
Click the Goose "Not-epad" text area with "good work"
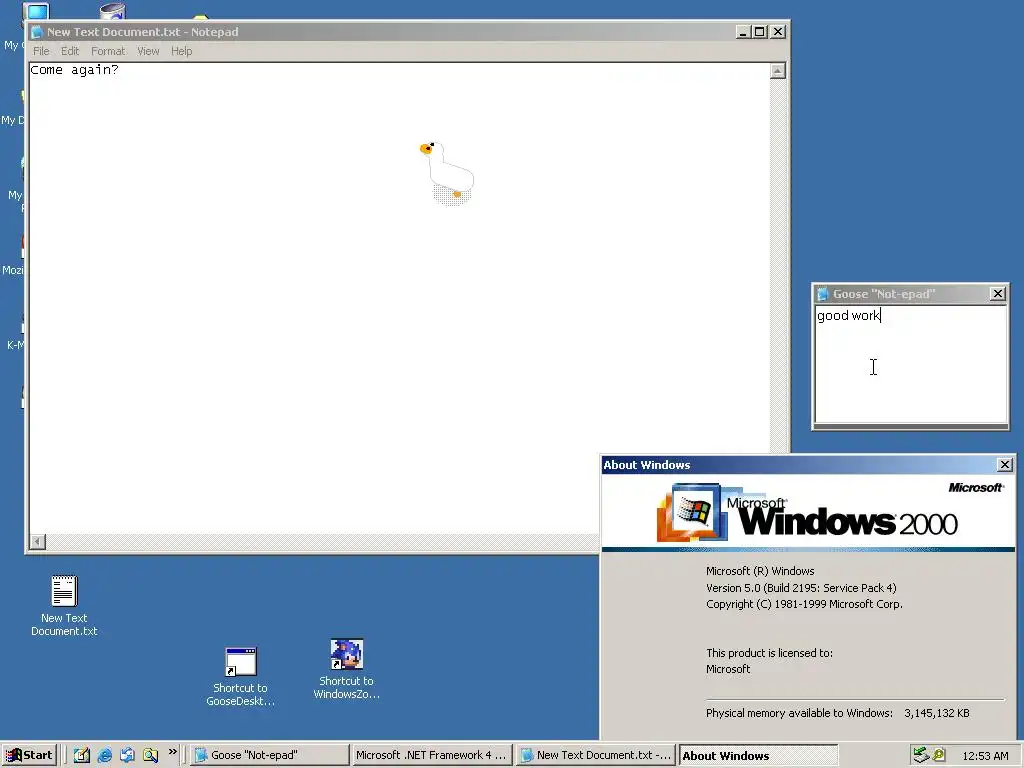tap(911, 364)
